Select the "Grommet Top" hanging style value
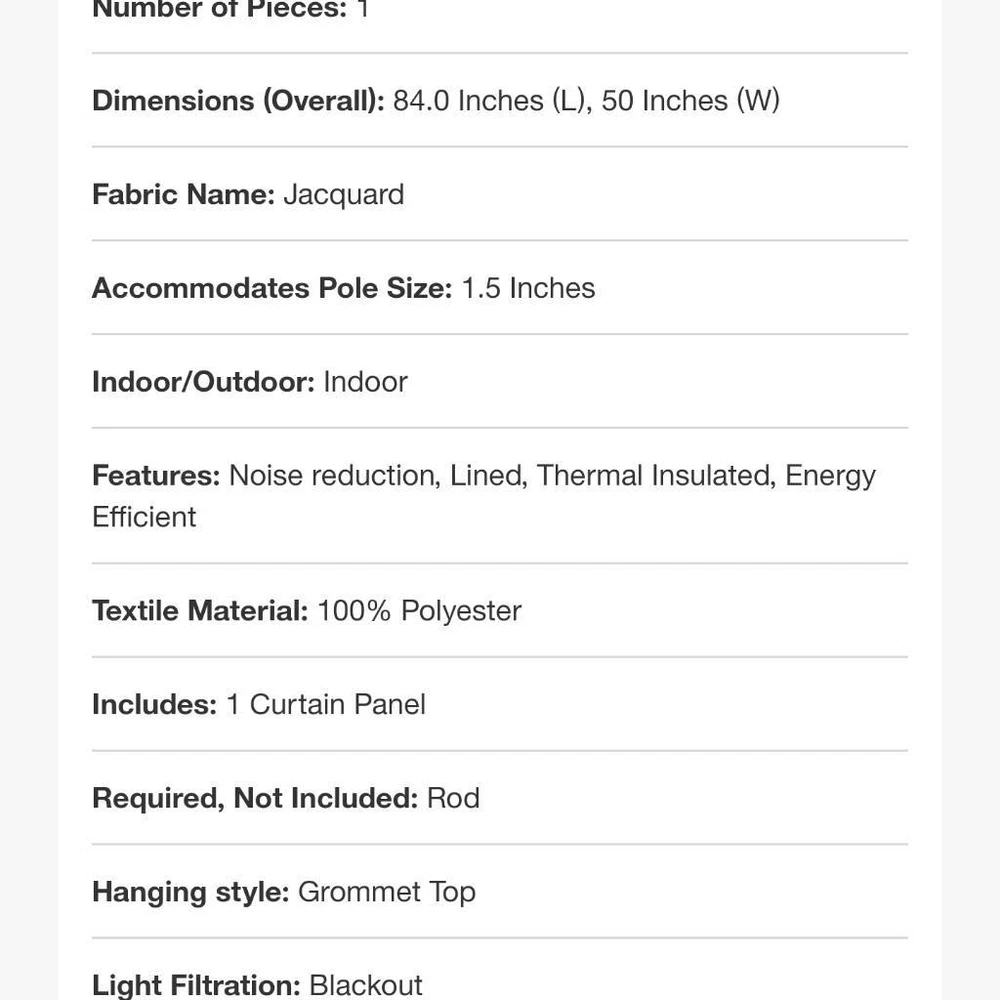 coord(386,892)
